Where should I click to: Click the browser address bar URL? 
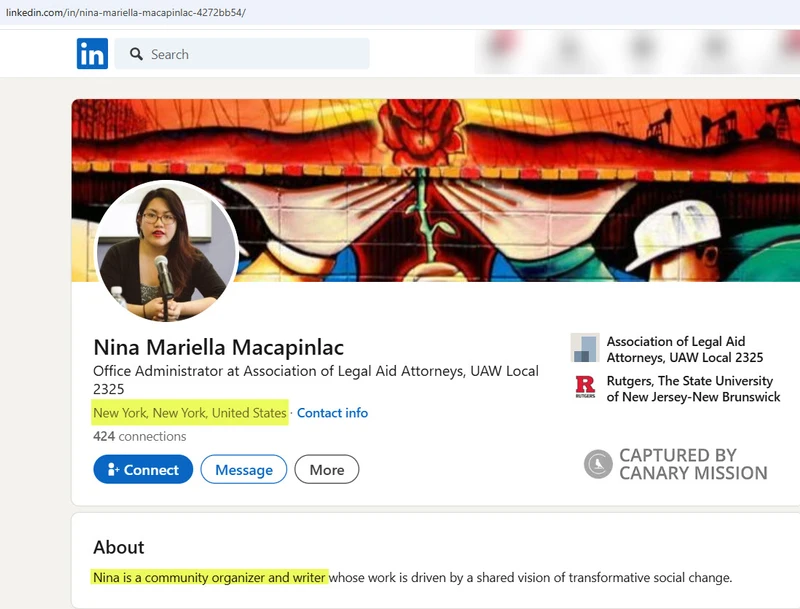click(126, 12)
